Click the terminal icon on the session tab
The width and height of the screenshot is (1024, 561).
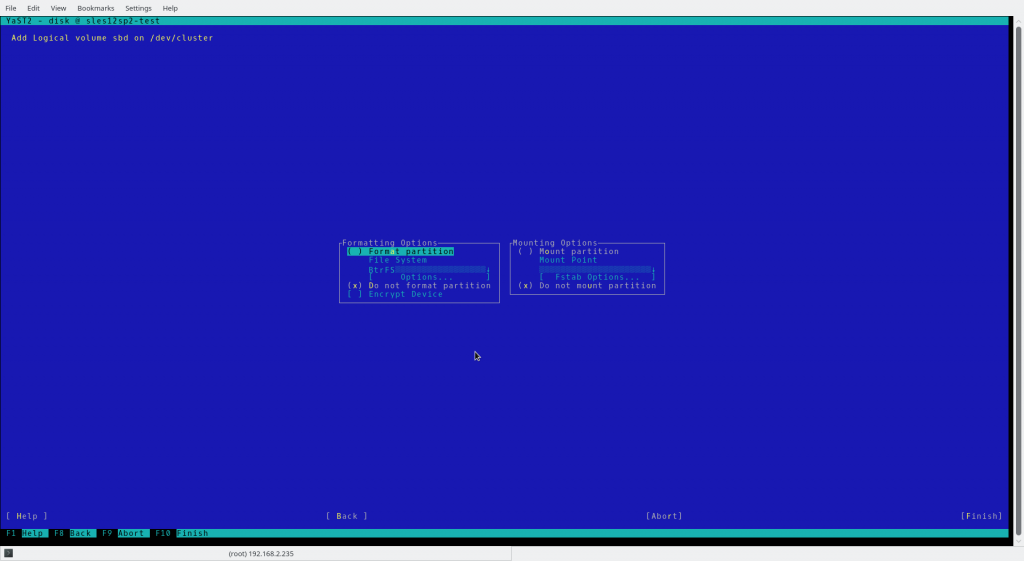[9, 553]
